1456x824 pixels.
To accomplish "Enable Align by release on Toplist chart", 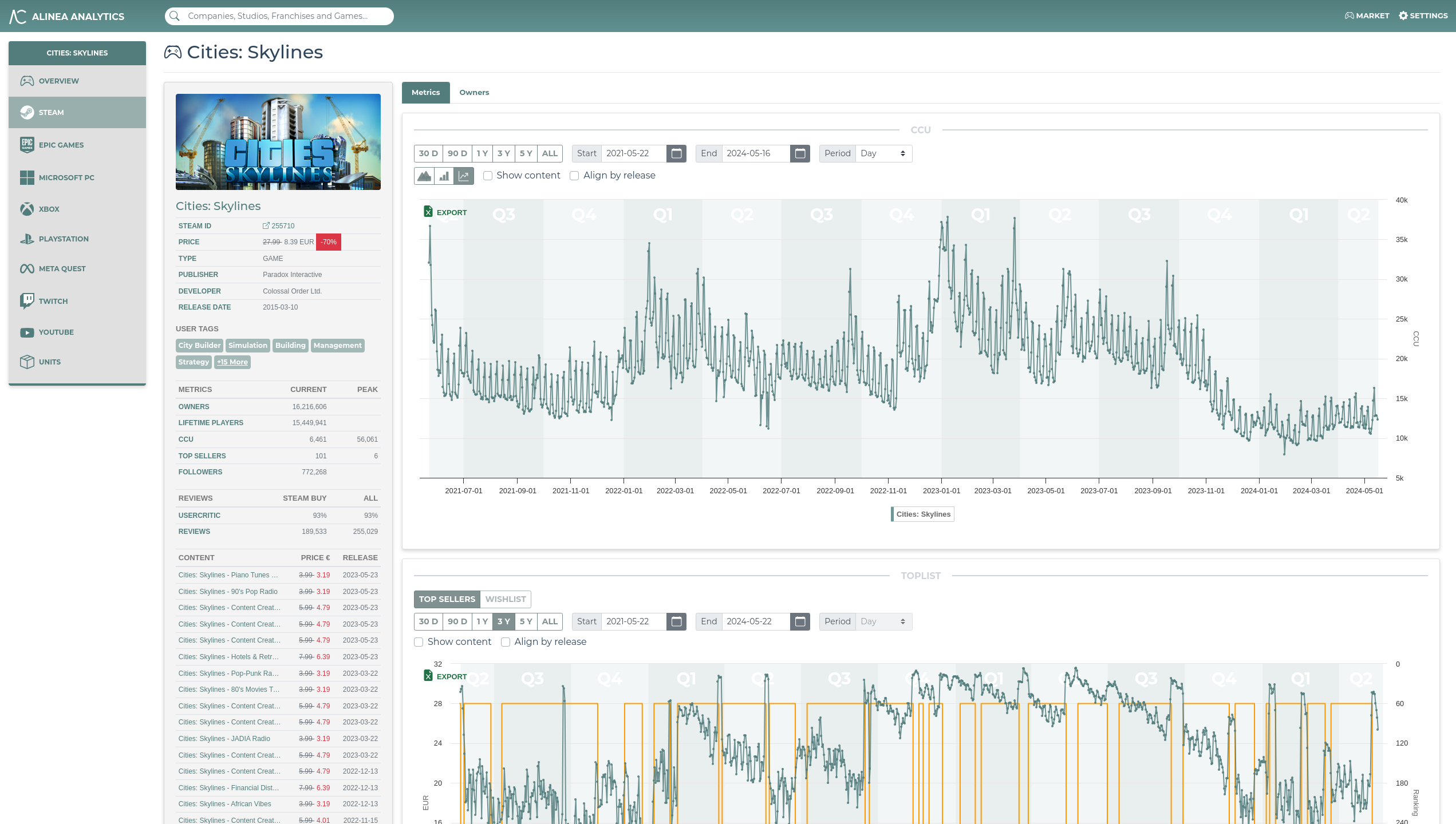I will [506, 642].
